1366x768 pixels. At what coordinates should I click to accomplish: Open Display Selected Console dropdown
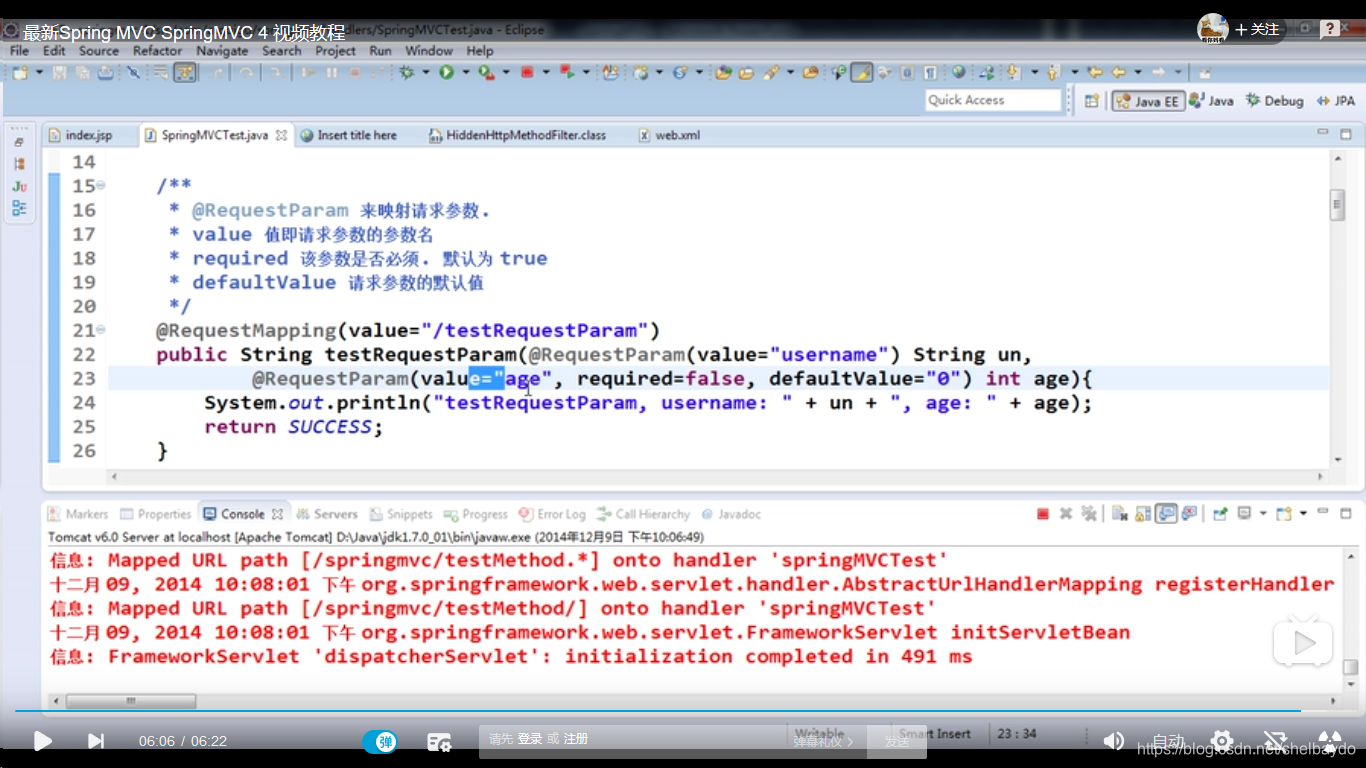1264,514
